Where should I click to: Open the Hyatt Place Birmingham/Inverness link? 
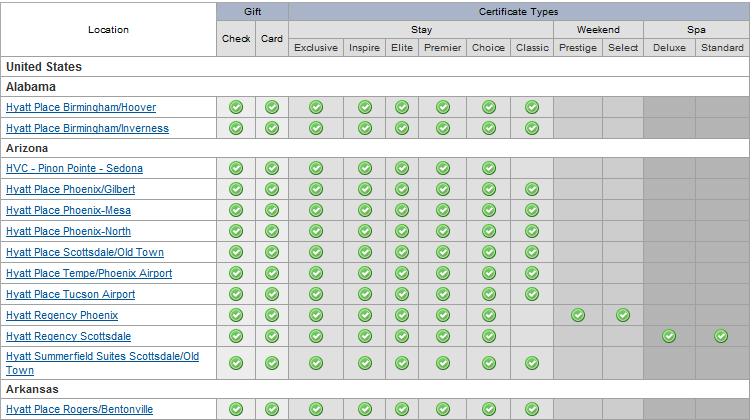(x=87, y=128)
